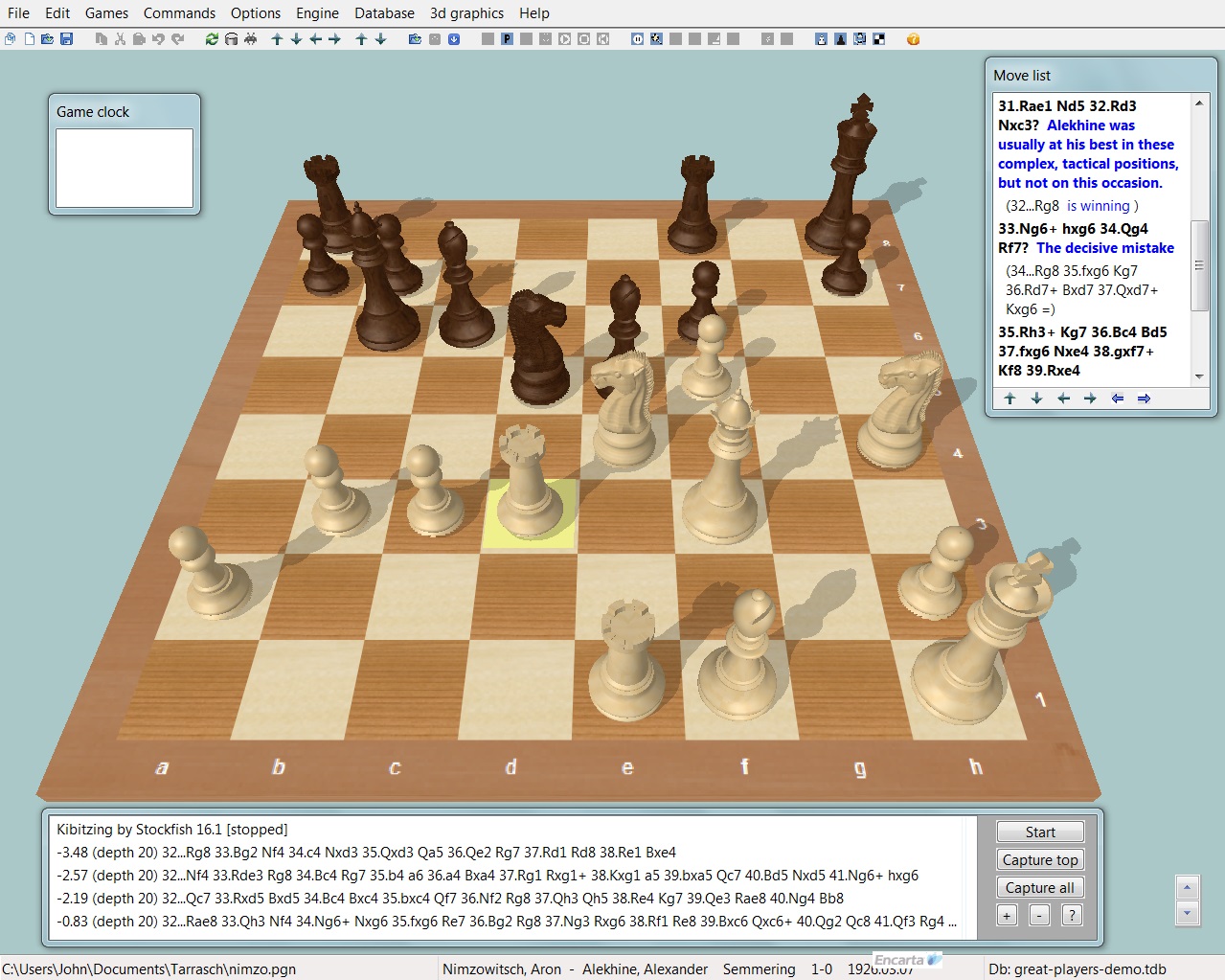Click the Capture all button
This screenshot has height=980, width=1225.
tap(1040, 887)
